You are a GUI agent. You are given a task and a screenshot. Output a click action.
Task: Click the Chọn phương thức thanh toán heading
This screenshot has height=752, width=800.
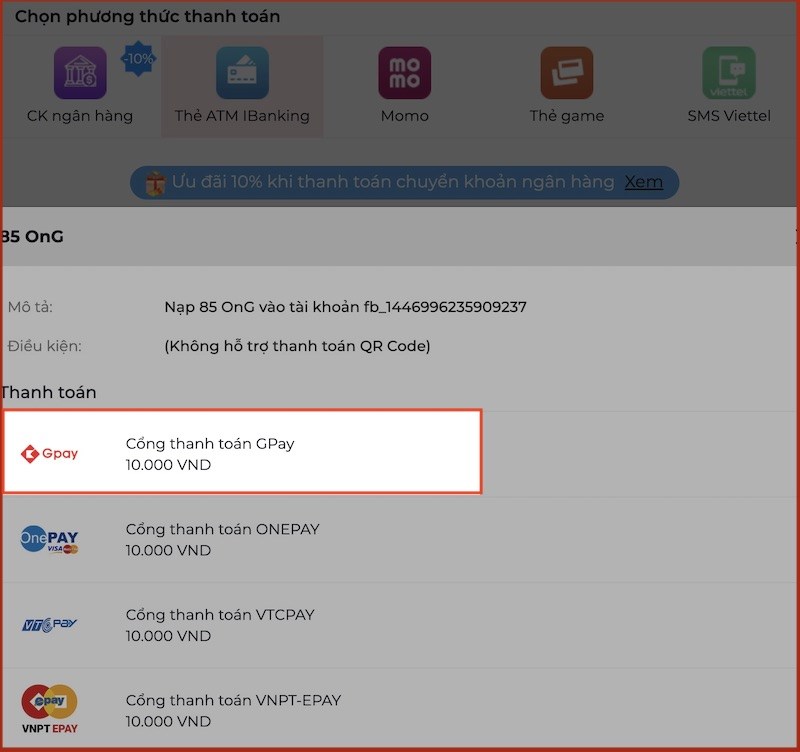[x=147, y=17]
